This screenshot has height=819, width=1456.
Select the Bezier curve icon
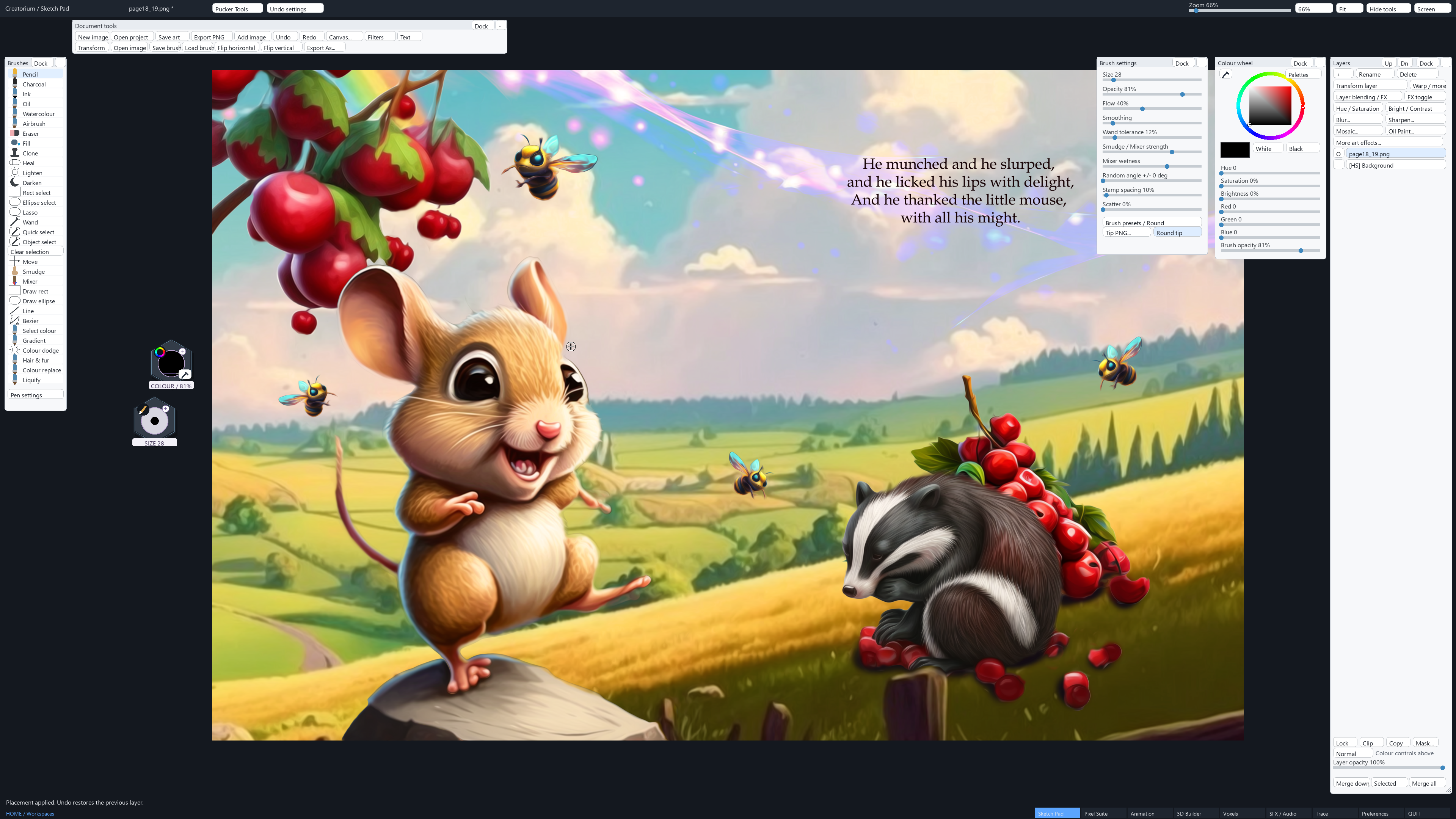point(15,320)
